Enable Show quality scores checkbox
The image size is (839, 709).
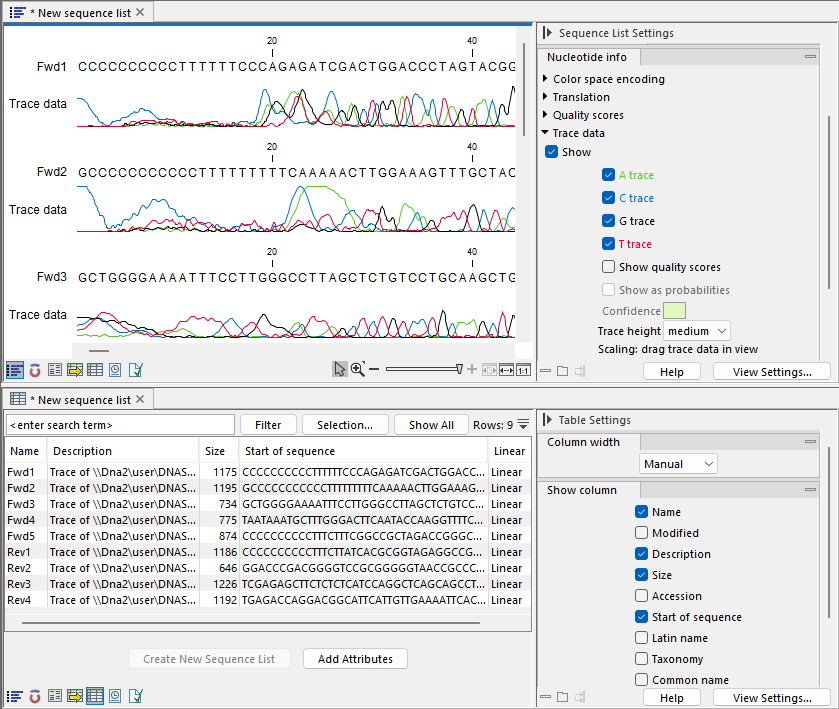point(608,267)
